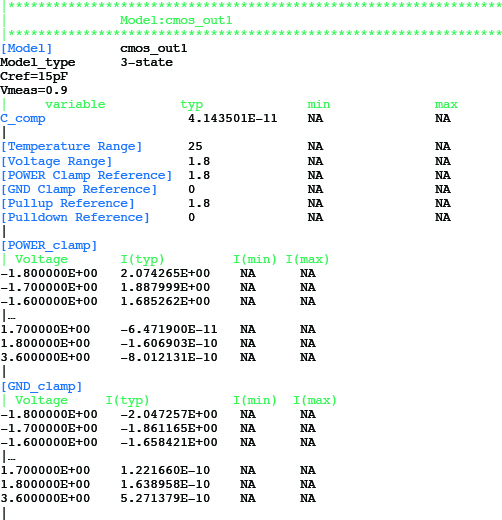Select the POWER_clamp current 2.074265E+00
Screen dimensions: 502x520
165,273
